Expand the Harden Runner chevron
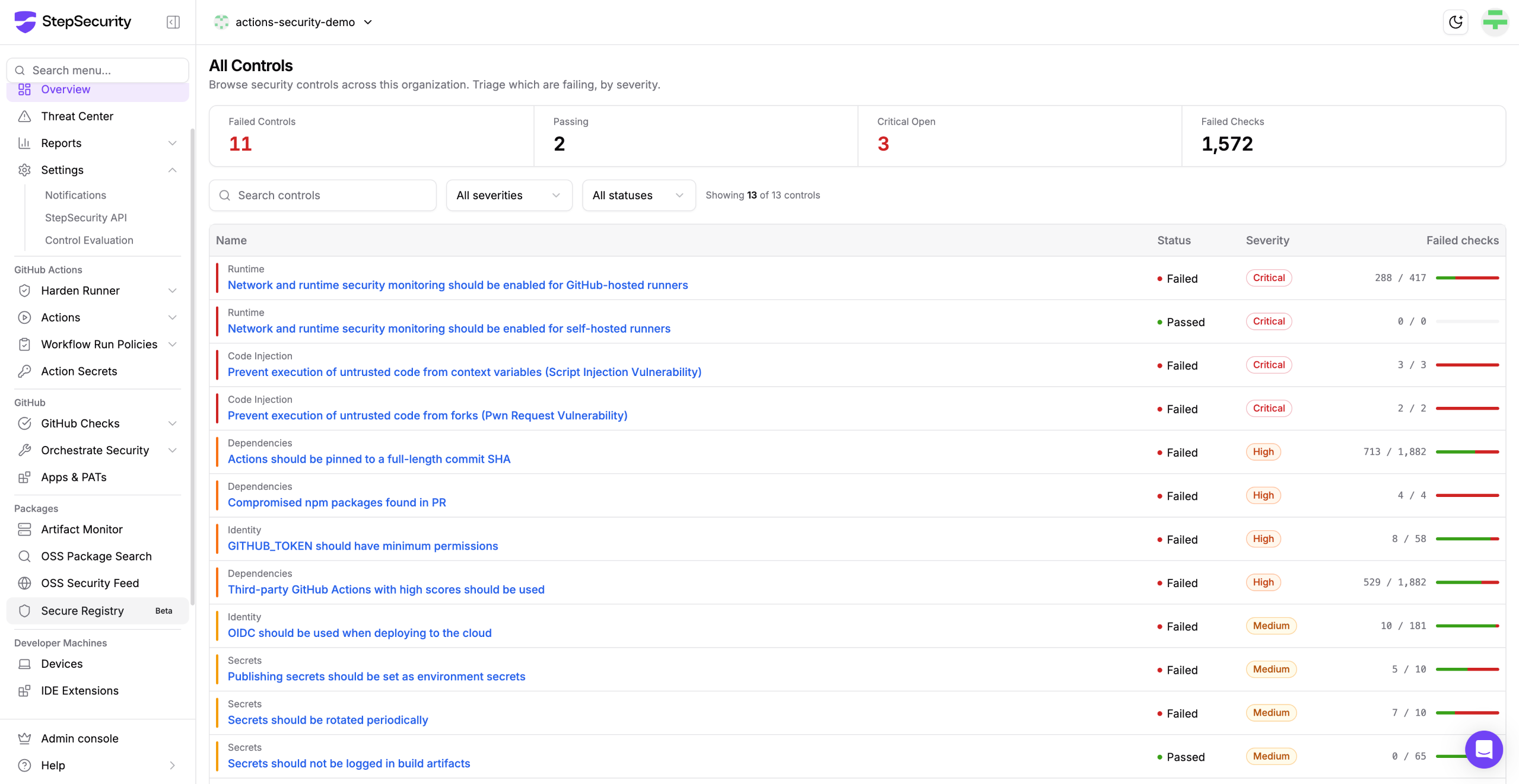The image size is (1519, 784). pos(173,291)
